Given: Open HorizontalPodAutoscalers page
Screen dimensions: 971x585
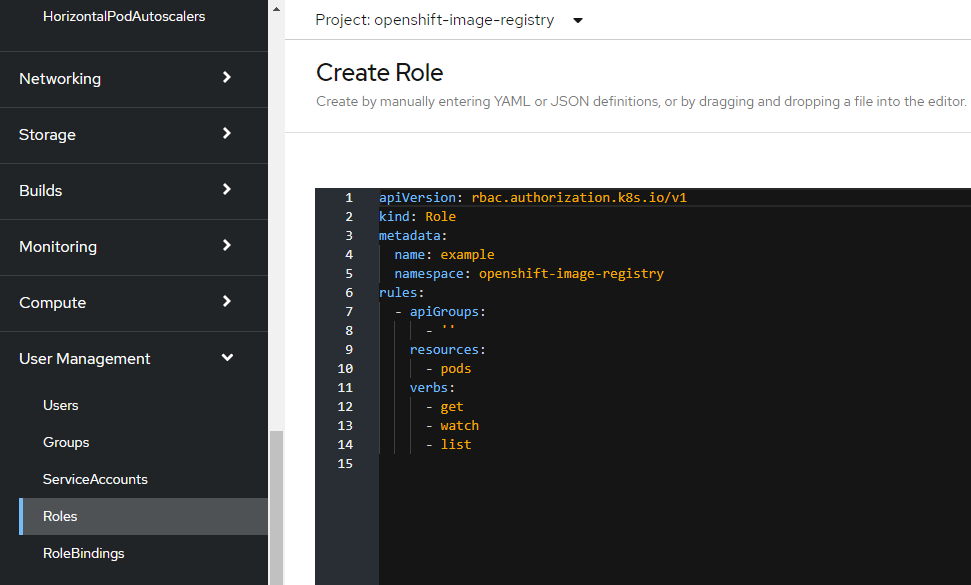Looking at the screenshot, I should [x=124, y=17].
